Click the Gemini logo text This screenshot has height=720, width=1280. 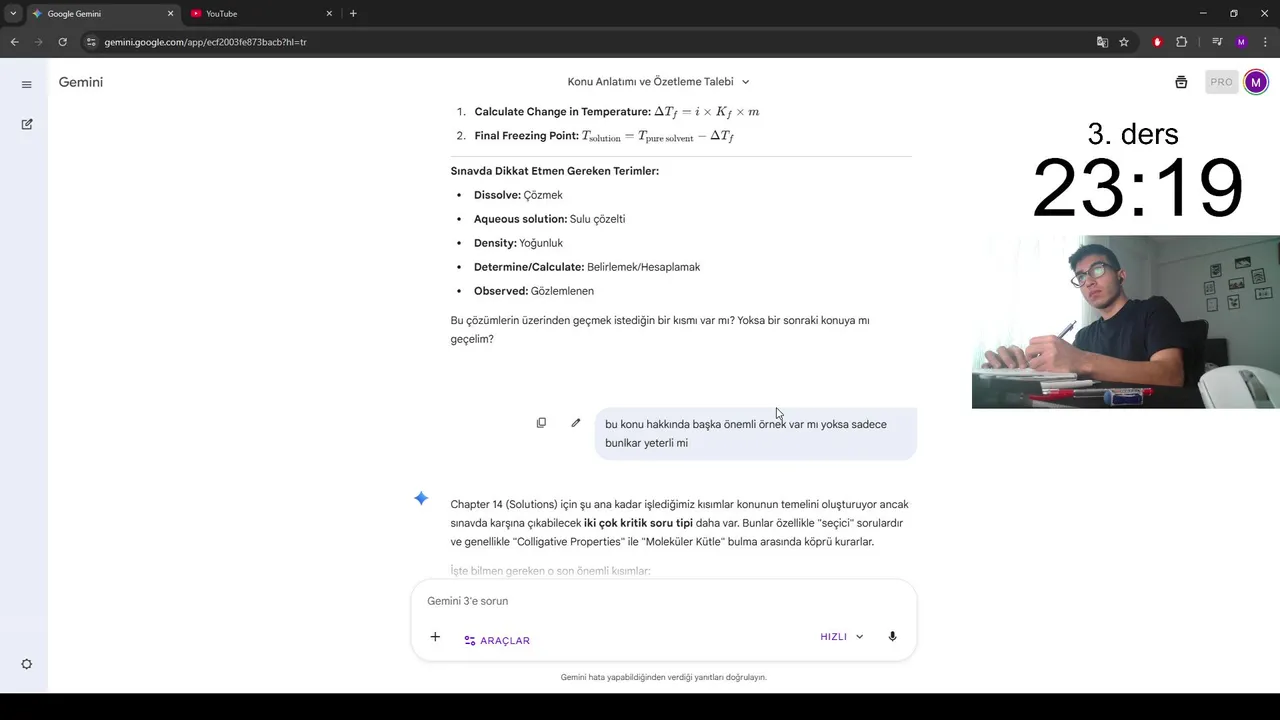pos(81,82)
